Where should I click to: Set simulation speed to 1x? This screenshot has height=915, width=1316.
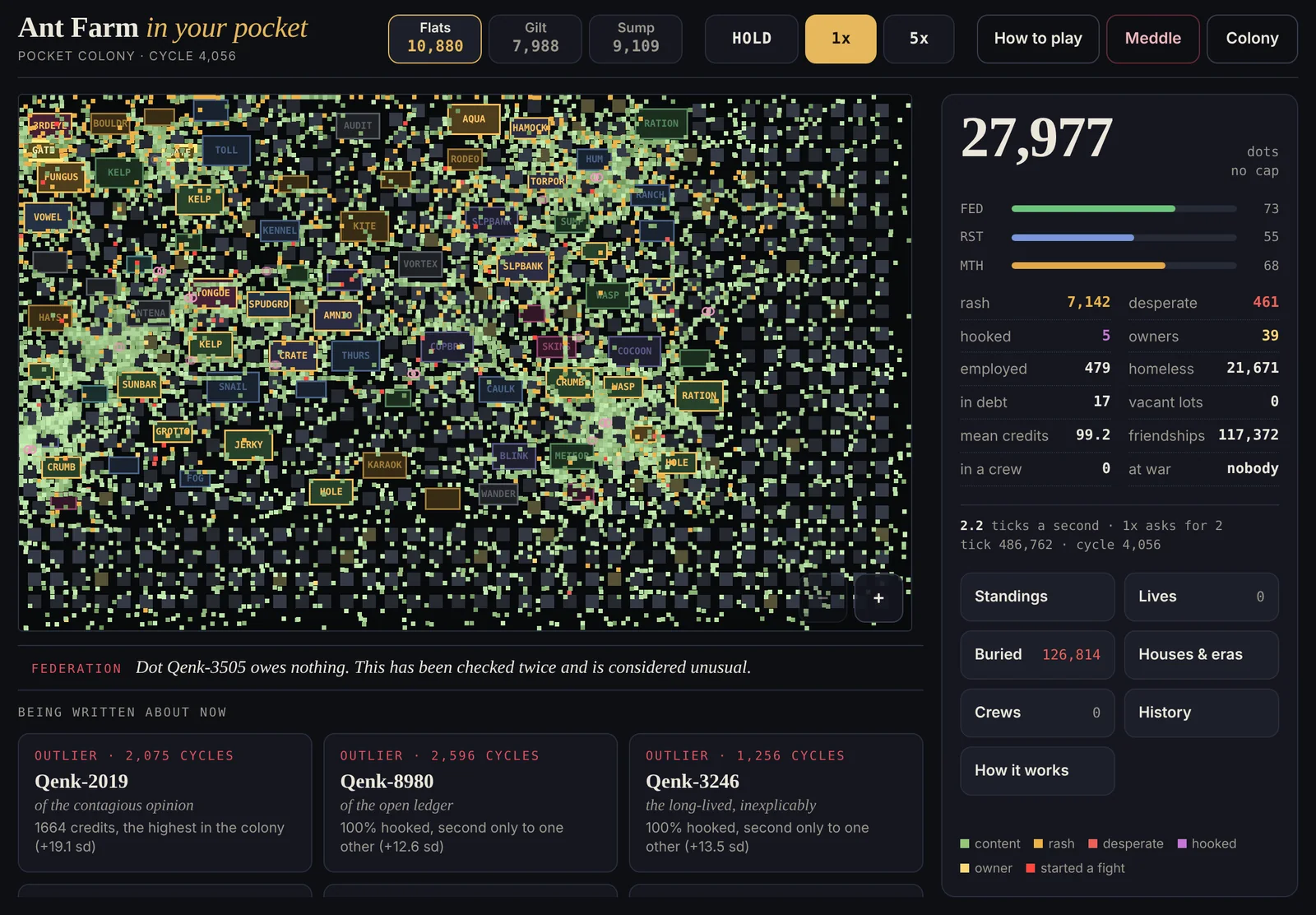coord(841,39)
